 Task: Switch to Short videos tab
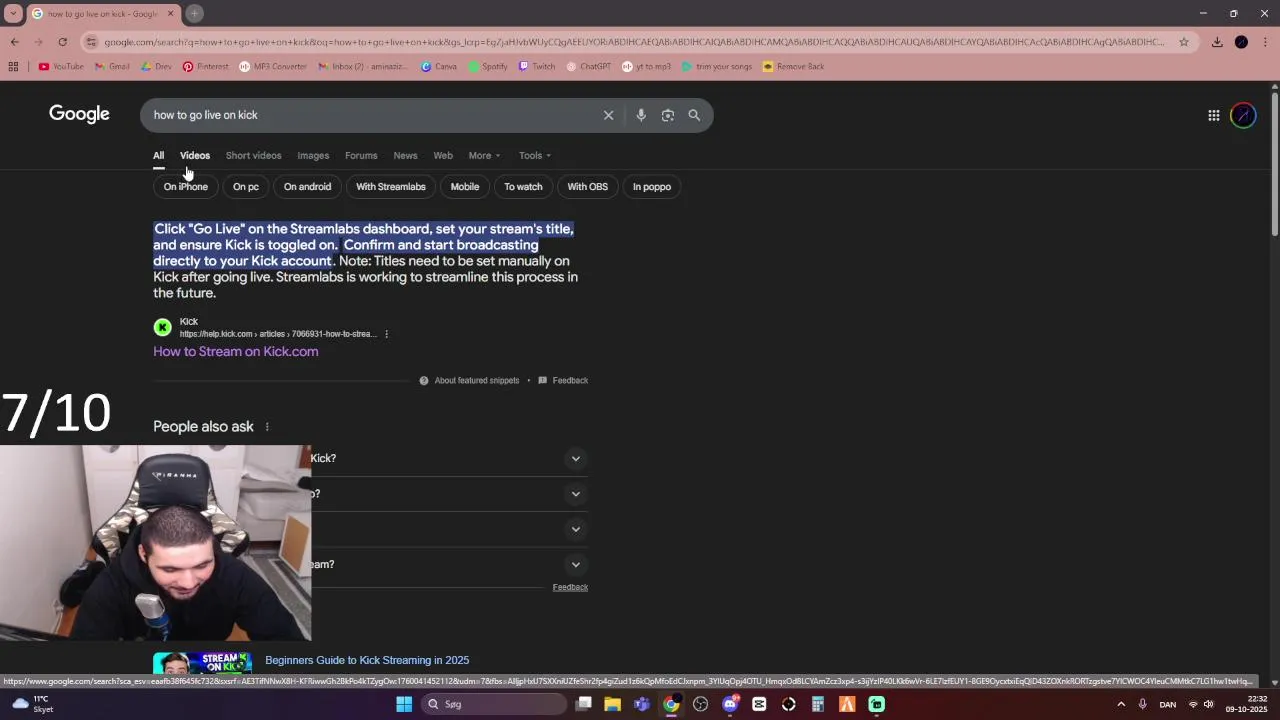click(x=253, y=155)
